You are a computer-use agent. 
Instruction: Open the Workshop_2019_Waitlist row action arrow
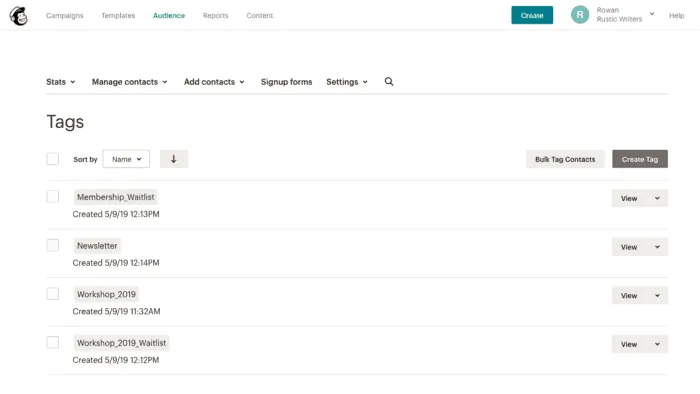point(657,344)
